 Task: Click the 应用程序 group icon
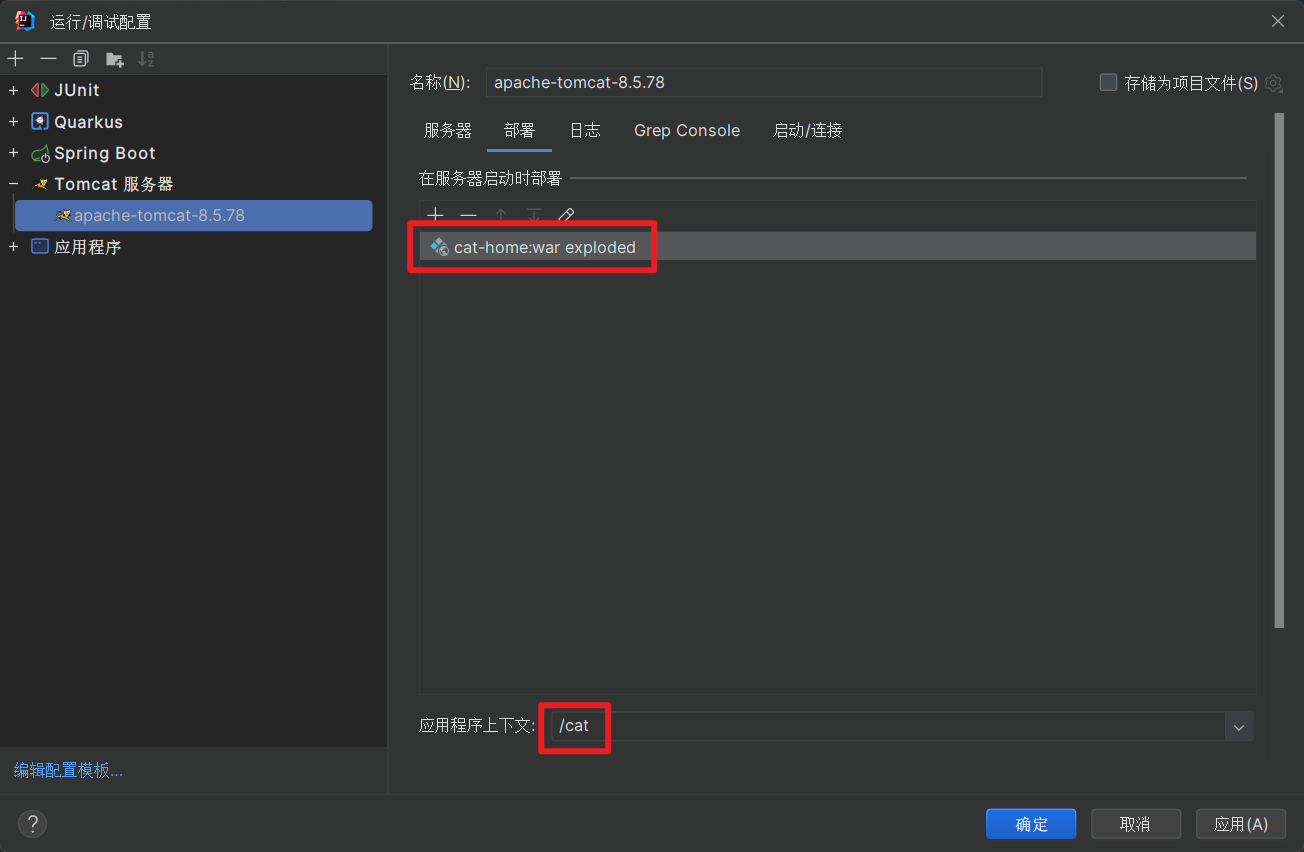(40, 246)
